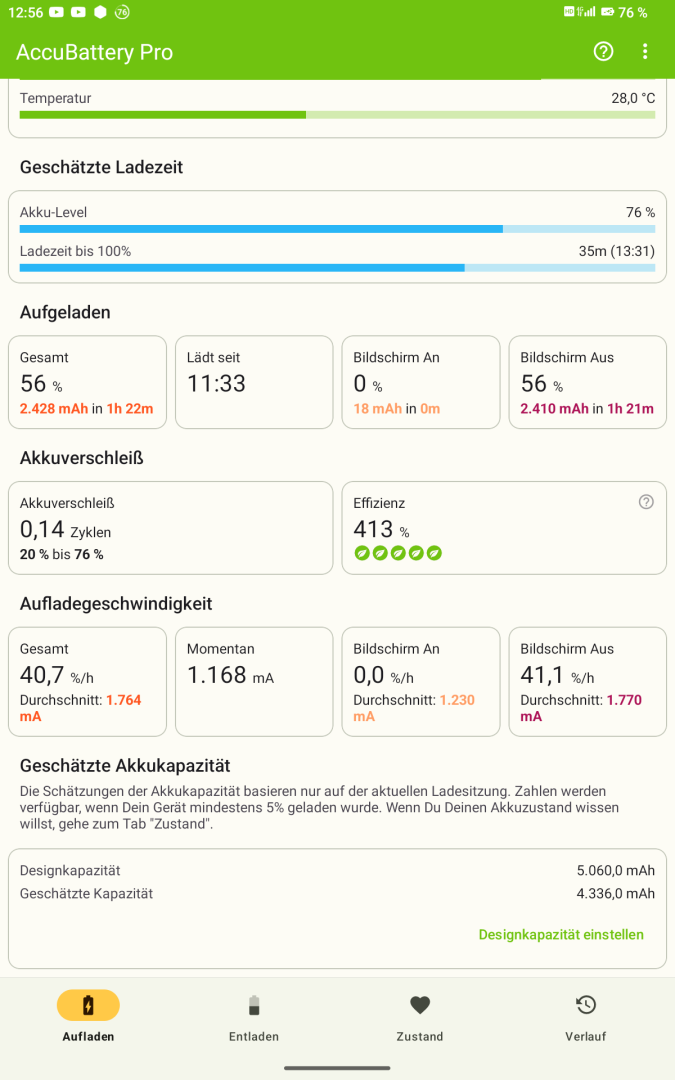Tap the Temperatur progress bar

(x=338, y=115)
